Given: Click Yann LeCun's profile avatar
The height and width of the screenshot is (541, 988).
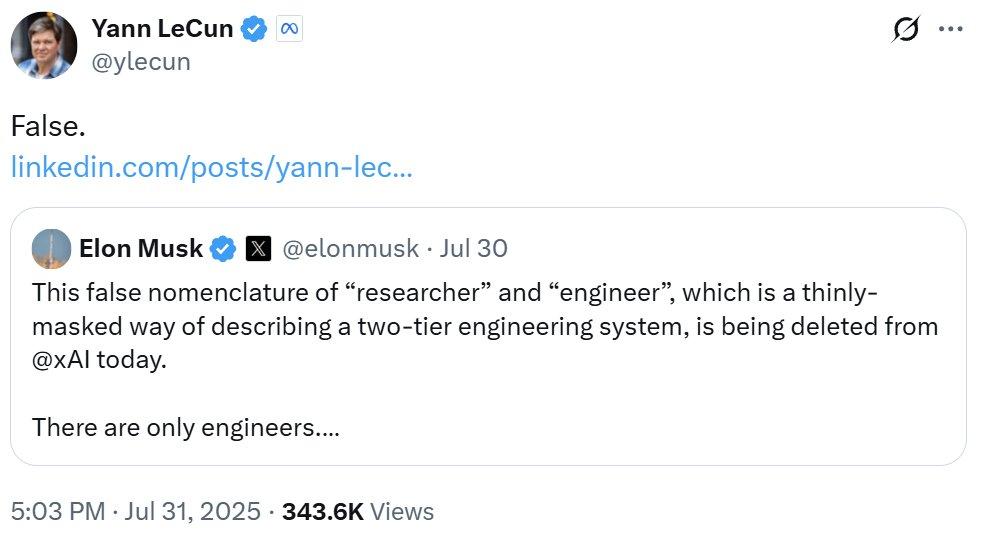Looking at the screenshot, I should click(44, 45).
